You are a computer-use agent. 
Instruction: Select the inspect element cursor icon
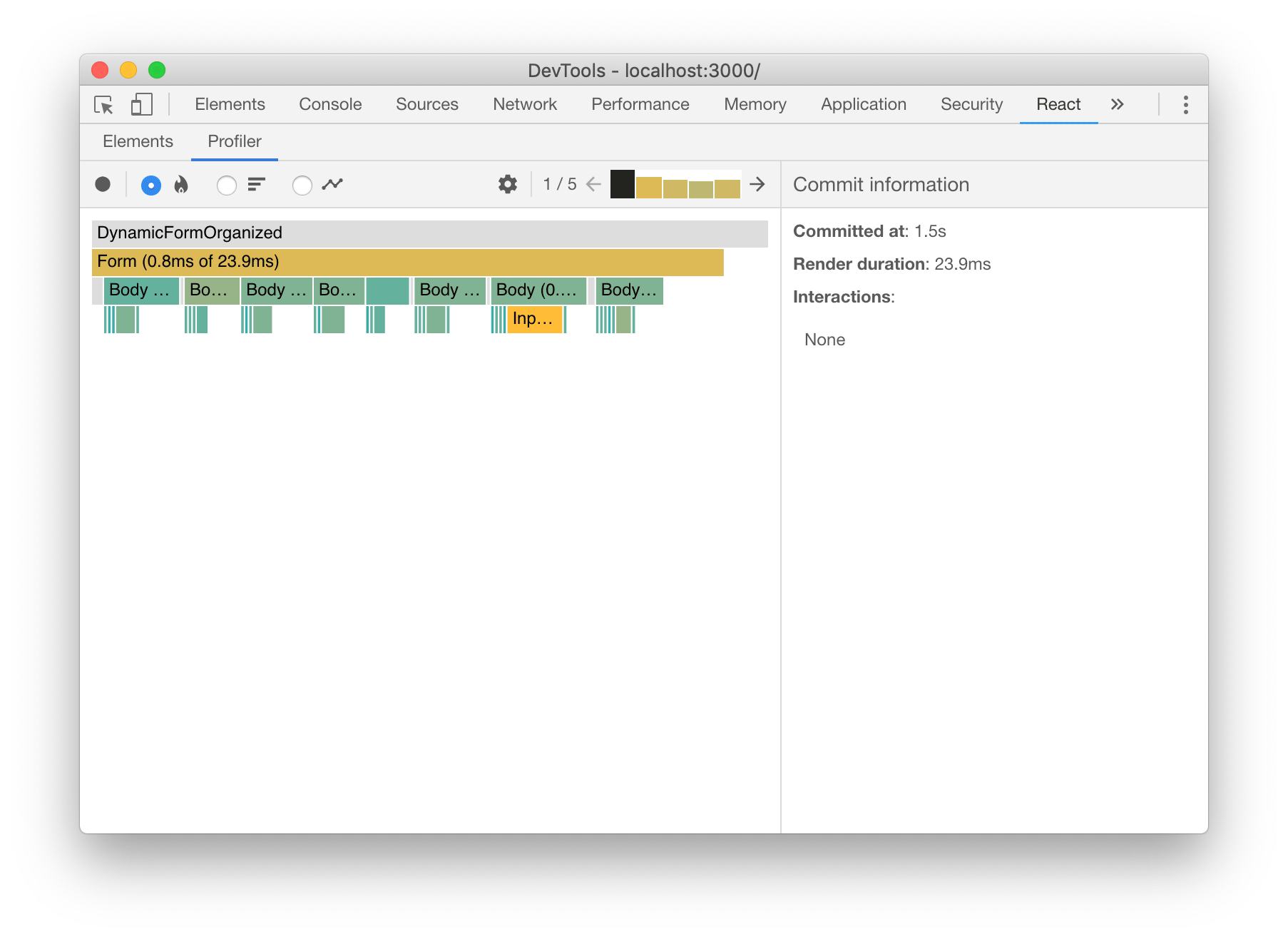[x=104, y=104]
